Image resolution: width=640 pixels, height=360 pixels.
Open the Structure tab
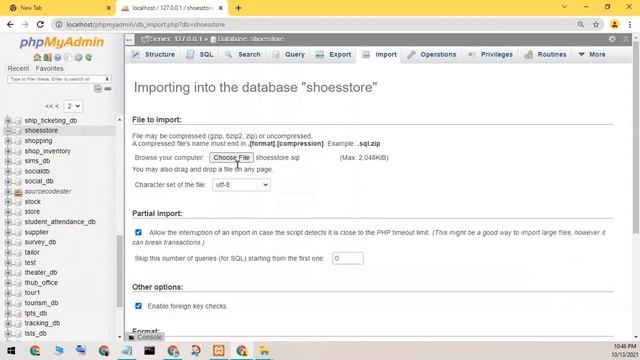point(153,54)
